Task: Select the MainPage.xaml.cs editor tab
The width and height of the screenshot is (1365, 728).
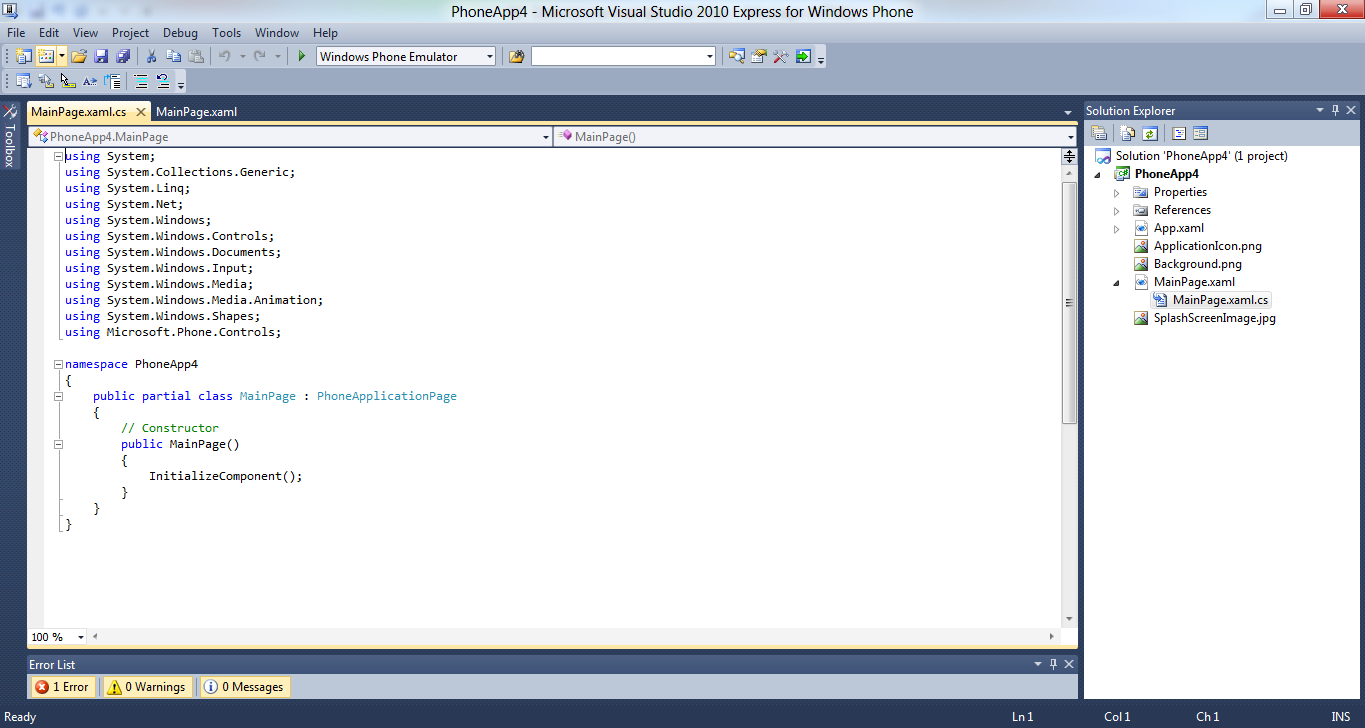Action: [79, 112]
